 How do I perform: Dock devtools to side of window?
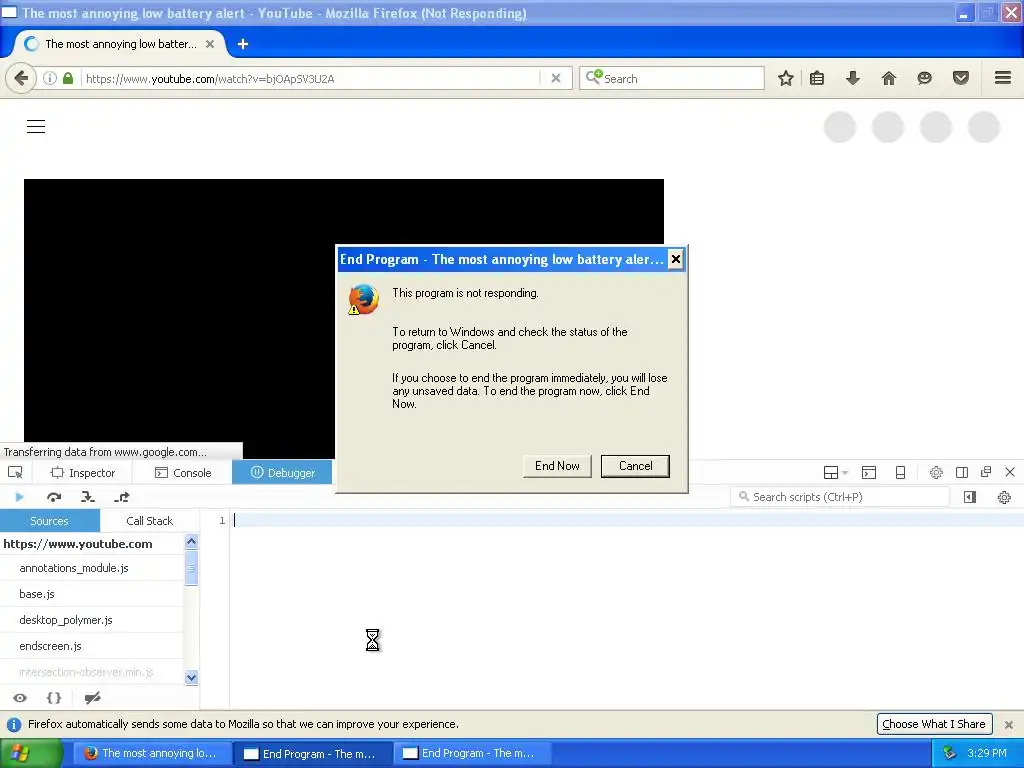click(x=961, y=472)
